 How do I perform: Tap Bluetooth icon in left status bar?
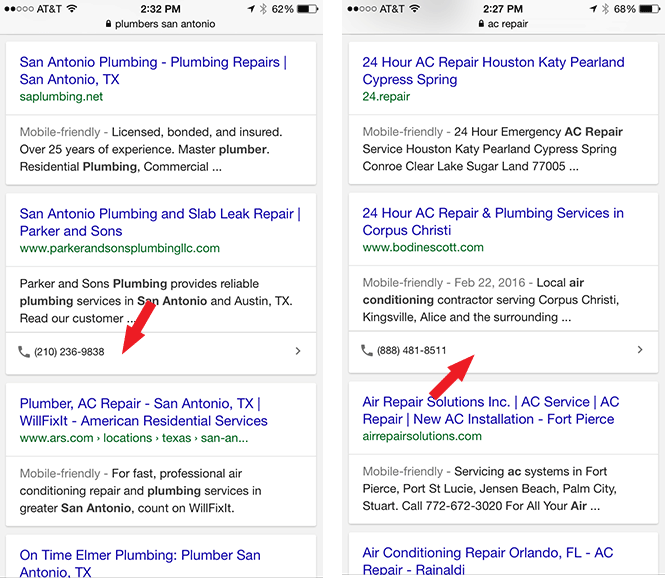pos(263,9)
